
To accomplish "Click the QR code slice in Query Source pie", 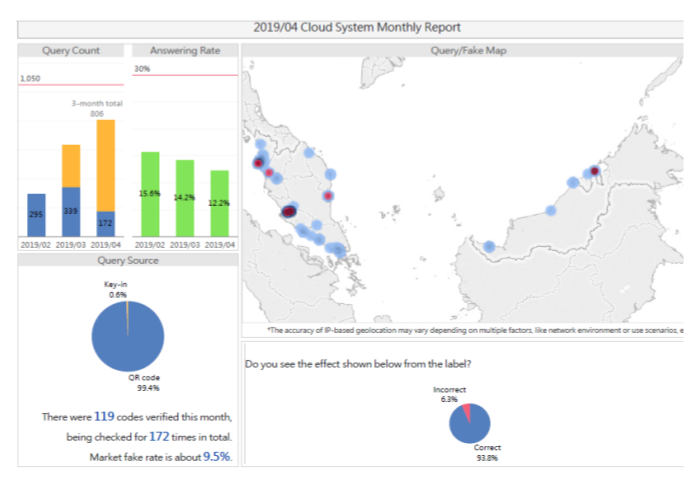I will click(128, 336).
